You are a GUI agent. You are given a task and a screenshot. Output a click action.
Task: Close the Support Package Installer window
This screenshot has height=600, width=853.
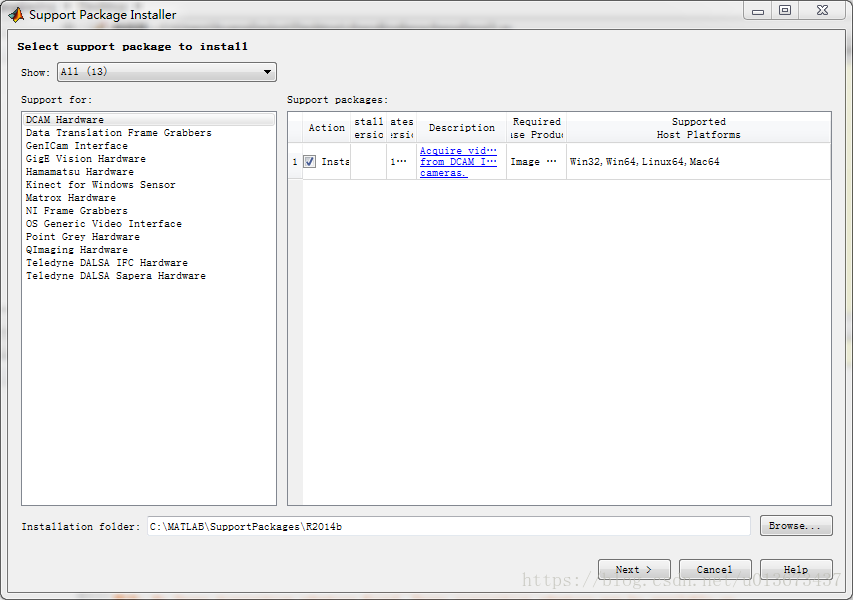(823, 11)
